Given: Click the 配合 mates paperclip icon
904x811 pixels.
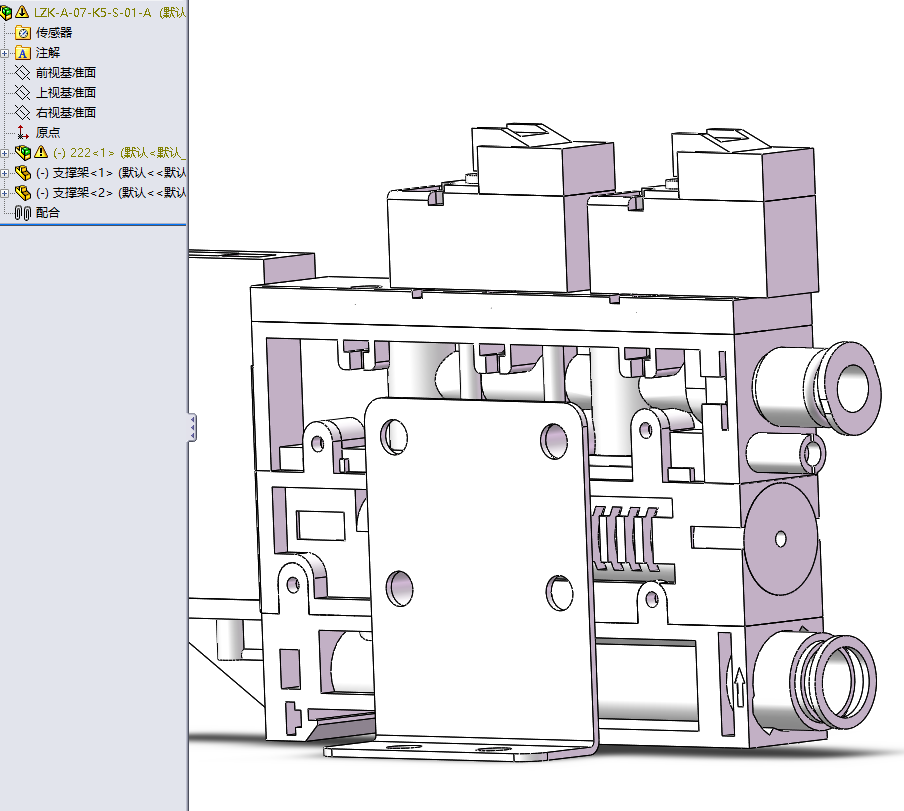Looking at the screenshot, I should pyautogui.click(x=22, y=213).
